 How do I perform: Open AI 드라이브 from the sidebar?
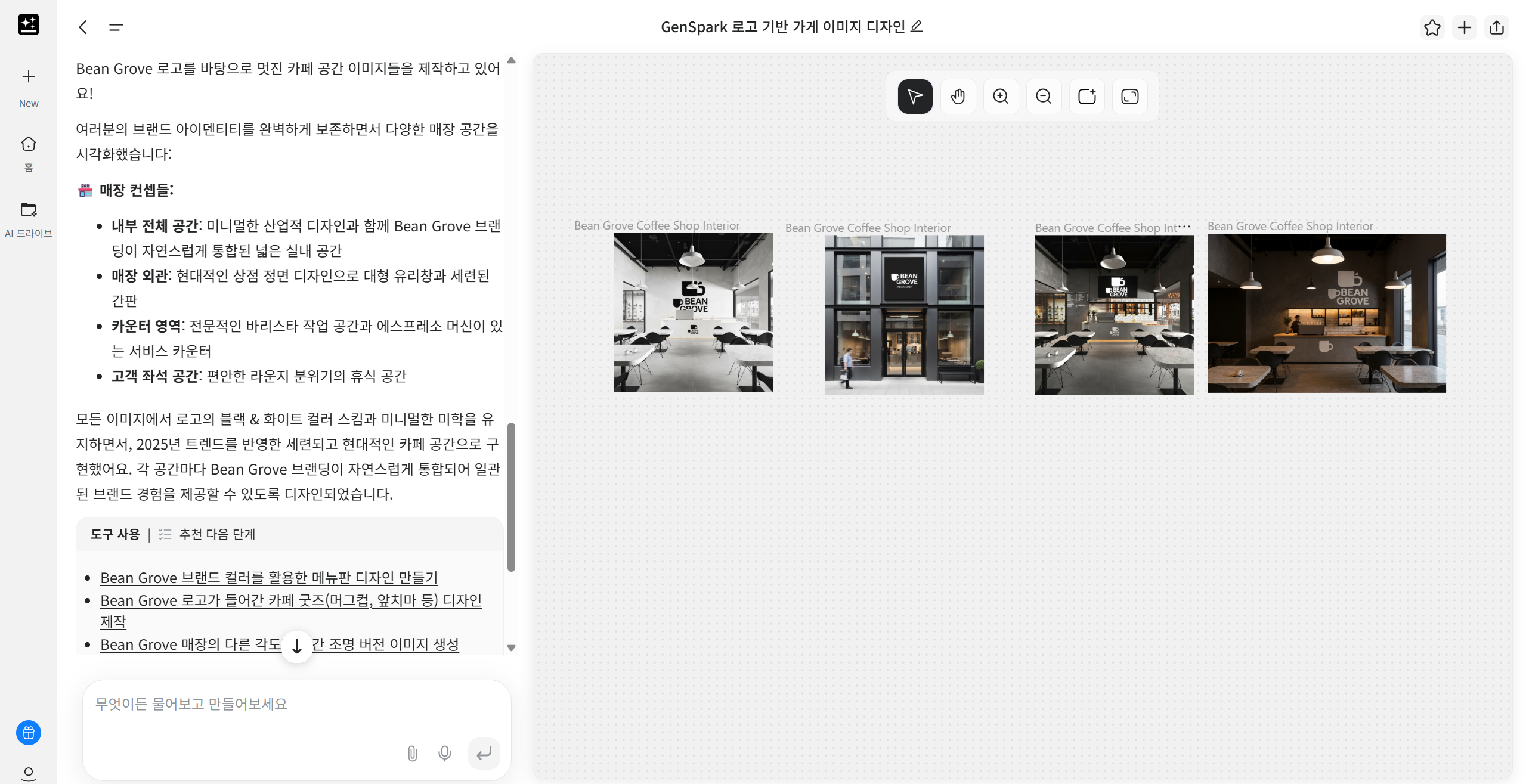pyautogui.click(x=28, y=218)
